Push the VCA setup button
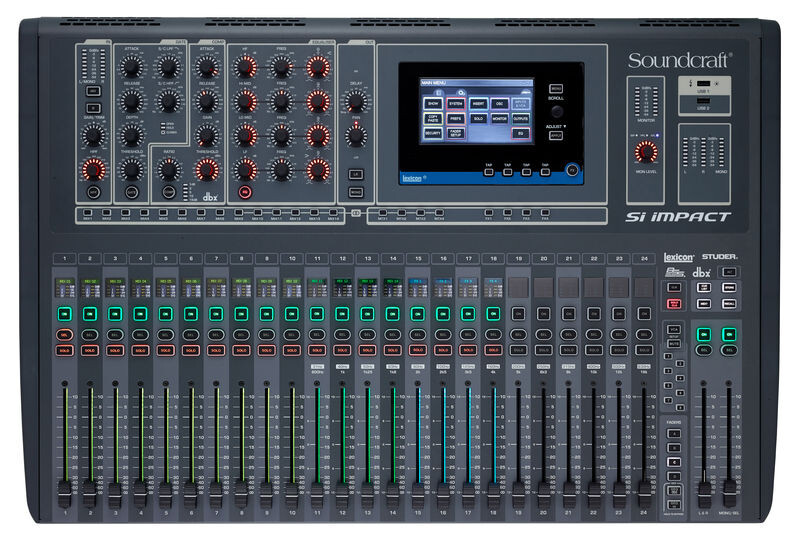The height and width of the screenshot is (542, 800). [673, 329]
